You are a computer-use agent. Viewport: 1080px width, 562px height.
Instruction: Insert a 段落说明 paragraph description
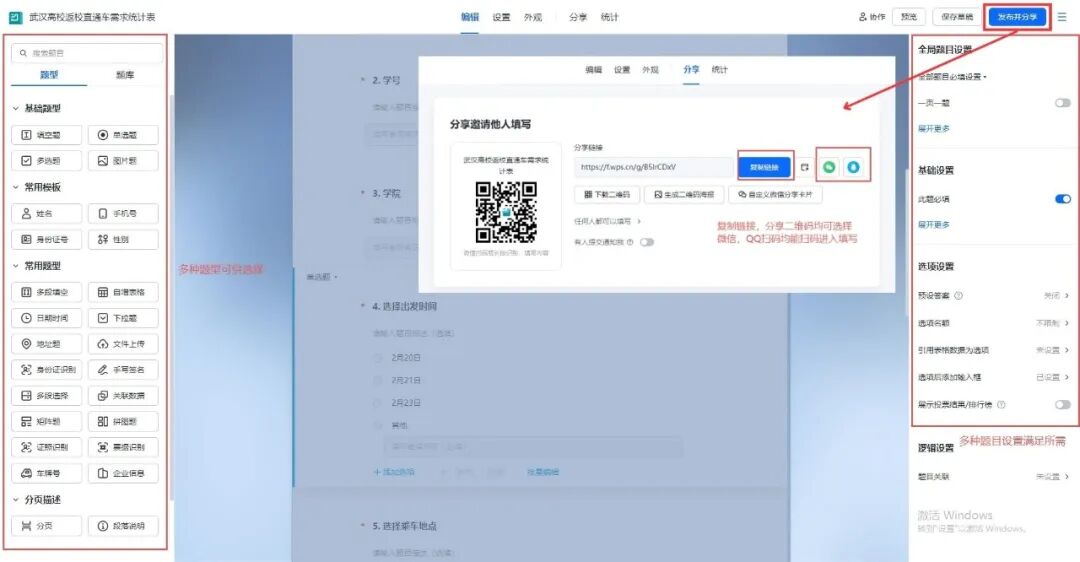(123, 525)
